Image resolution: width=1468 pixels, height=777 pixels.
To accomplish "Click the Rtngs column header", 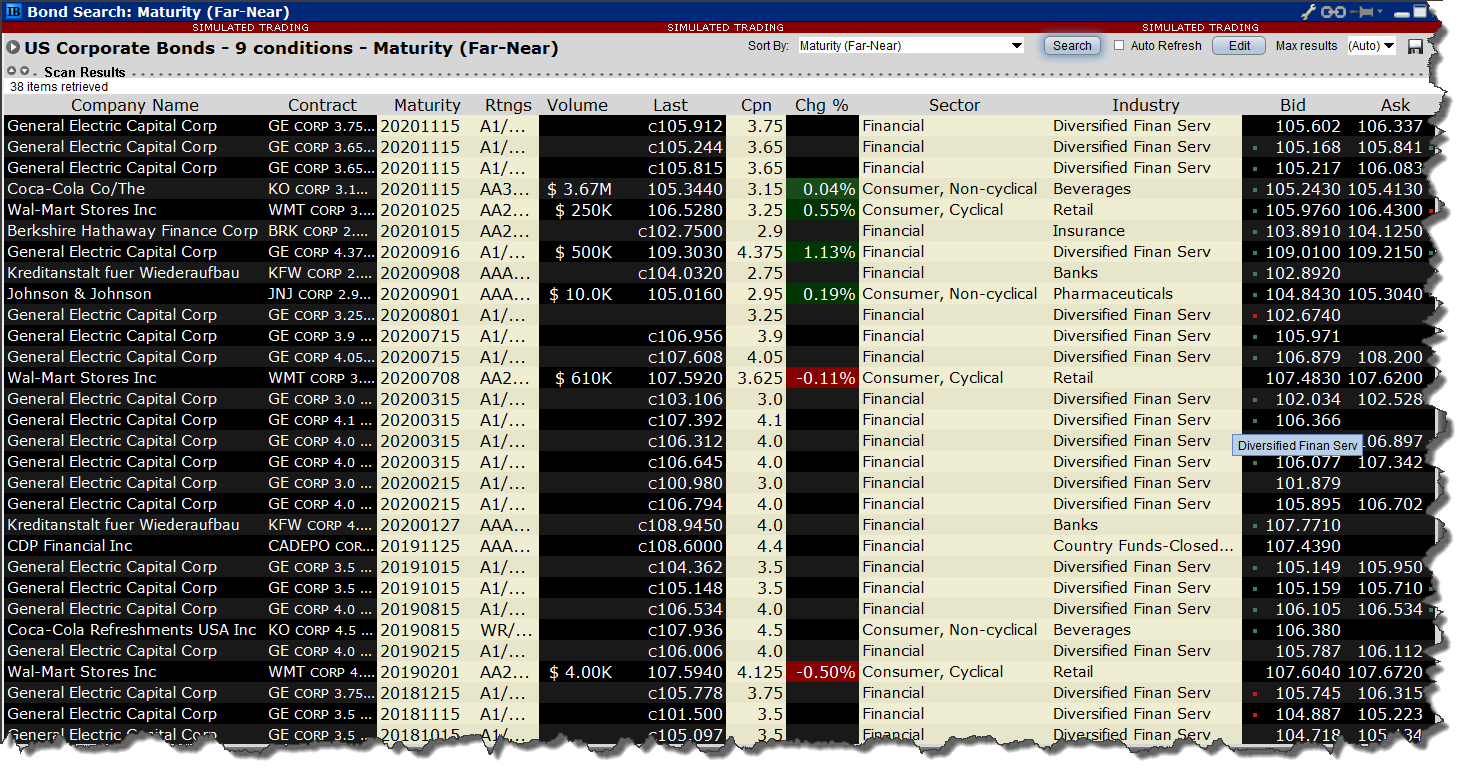I will click(508, 105).
